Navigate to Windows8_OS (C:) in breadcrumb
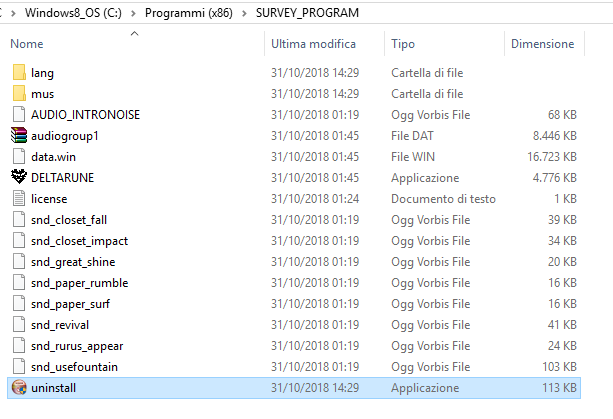This screenshot has height=419, width=613. pyautogui.click(x=73, y=13)
